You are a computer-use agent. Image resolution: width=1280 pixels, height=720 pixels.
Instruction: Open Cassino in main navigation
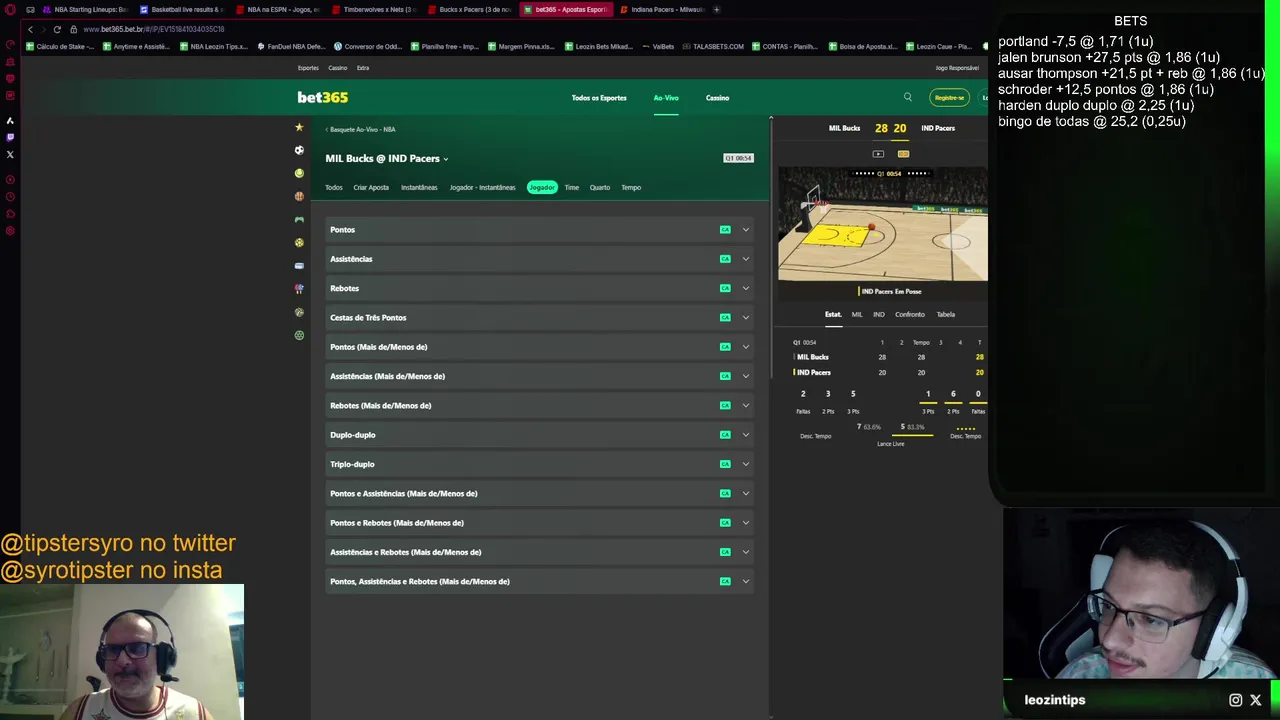click(718, 98)
